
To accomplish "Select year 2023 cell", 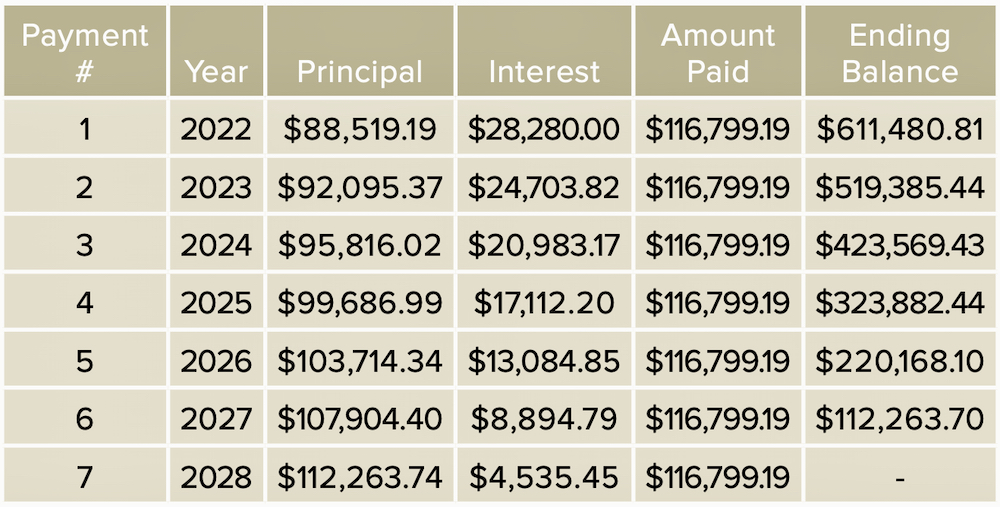I will tap(216, 187).
